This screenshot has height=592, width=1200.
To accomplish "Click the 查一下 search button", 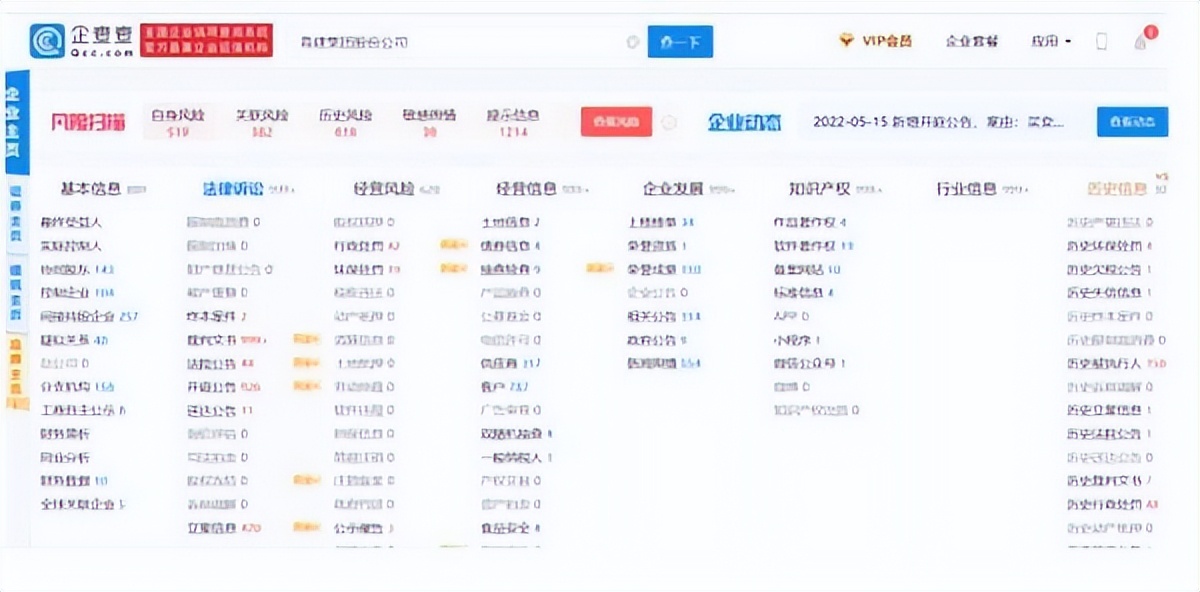I will 680,42.
